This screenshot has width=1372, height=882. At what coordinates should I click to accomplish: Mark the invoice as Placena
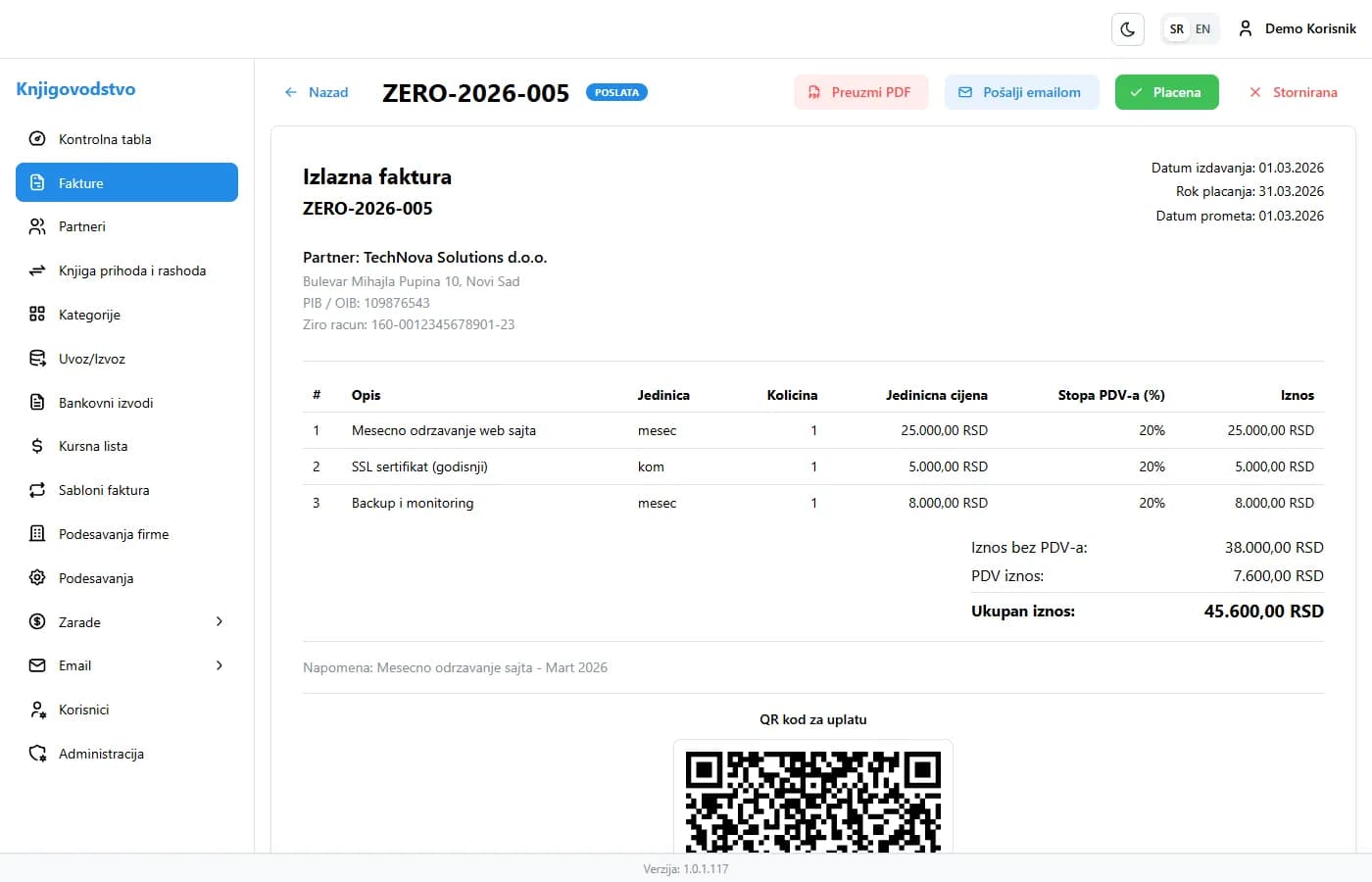(x=1167, y=92)
